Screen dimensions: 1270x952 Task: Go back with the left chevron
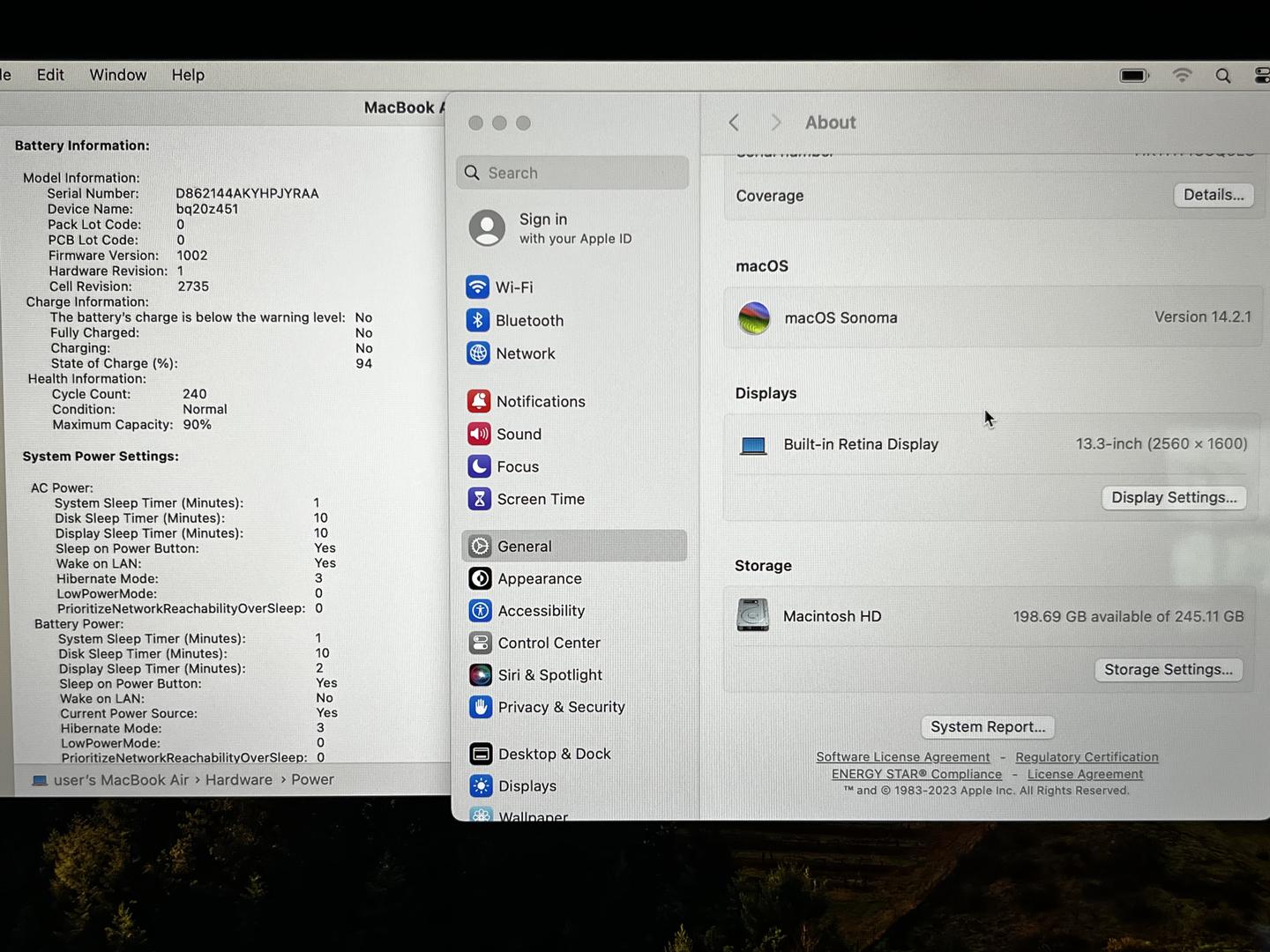coord(734,123)
